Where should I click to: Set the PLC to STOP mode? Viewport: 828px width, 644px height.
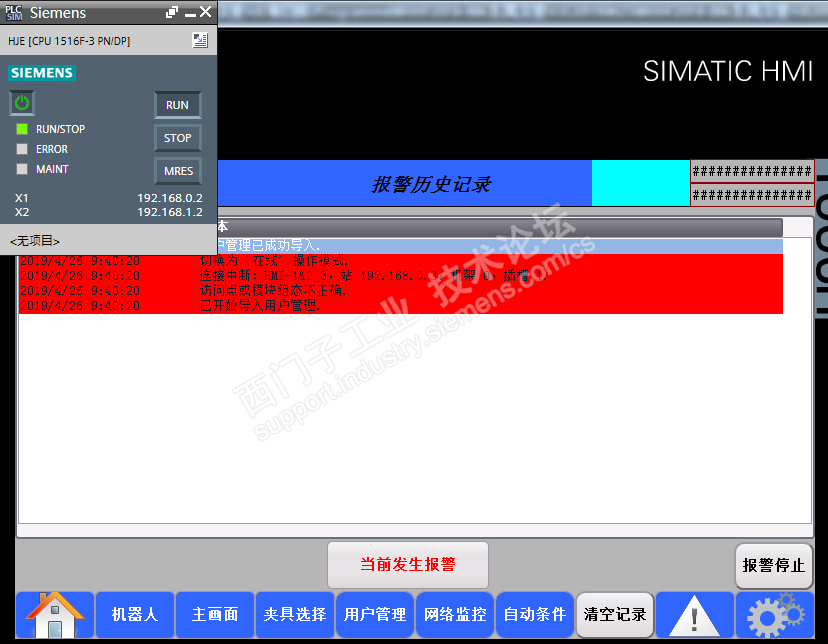tap(177, 138)
